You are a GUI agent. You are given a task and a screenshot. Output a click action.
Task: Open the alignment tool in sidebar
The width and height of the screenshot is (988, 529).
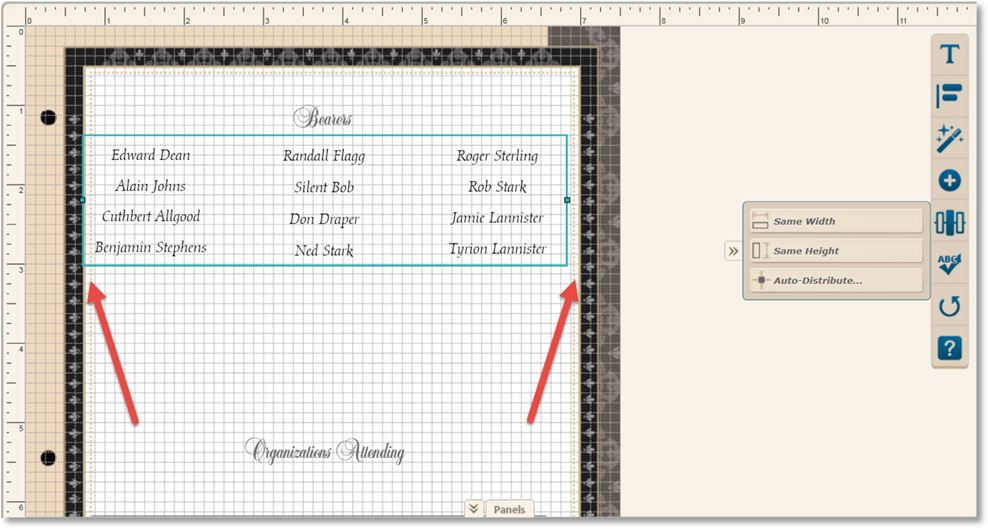tap(949, 96)
